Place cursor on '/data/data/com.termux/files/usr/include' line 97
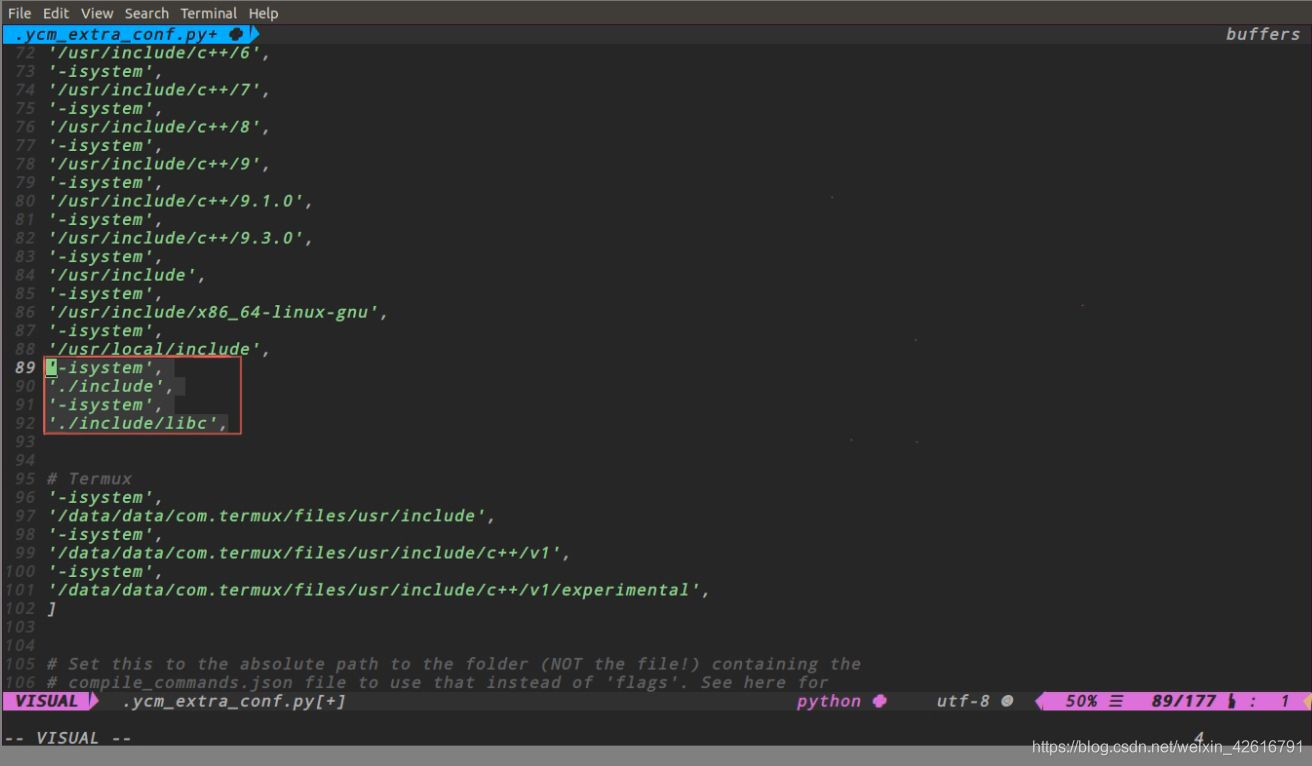 [272, 516]
